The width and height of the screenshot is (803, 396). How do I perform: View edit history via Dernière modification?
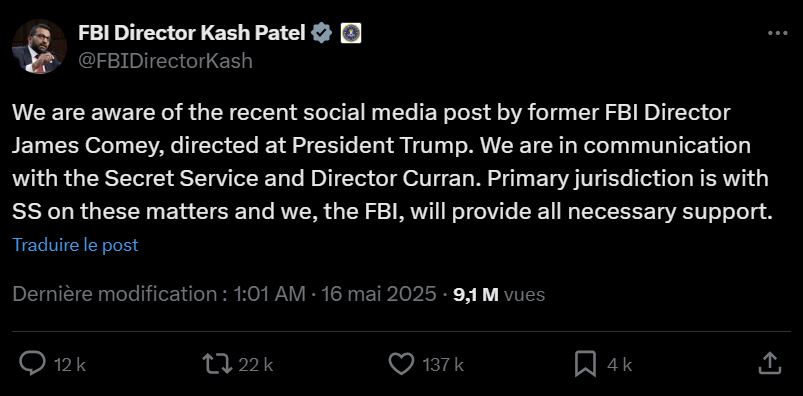(121, 295)
